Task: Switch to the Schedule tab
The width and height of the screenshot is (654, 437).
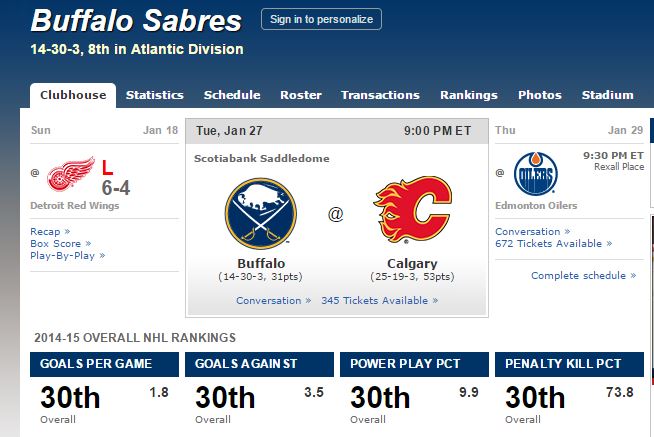Action: coord(232,95)
